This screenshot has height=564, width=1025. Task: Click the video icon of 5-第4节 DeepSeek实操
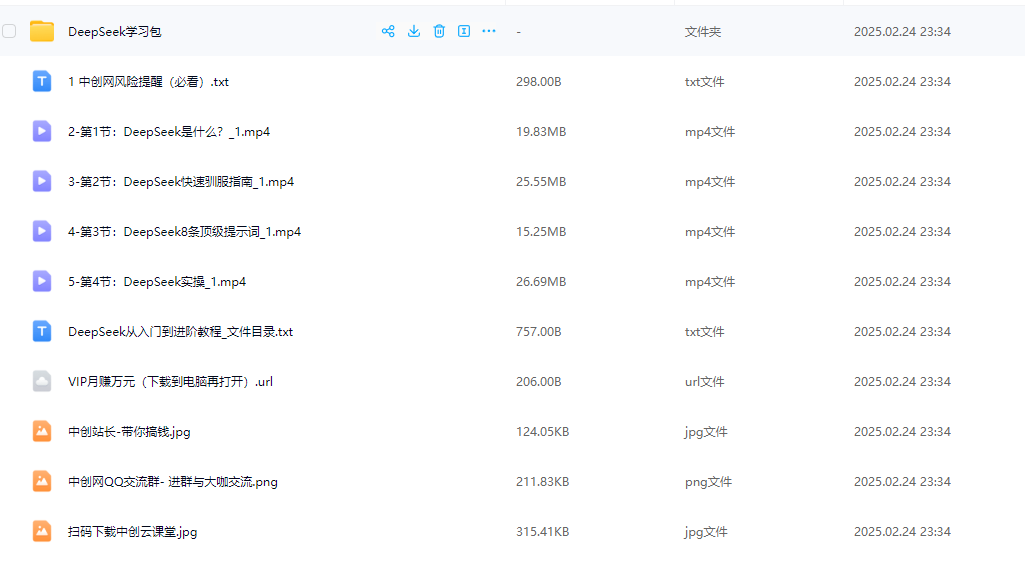coord(42,282)
